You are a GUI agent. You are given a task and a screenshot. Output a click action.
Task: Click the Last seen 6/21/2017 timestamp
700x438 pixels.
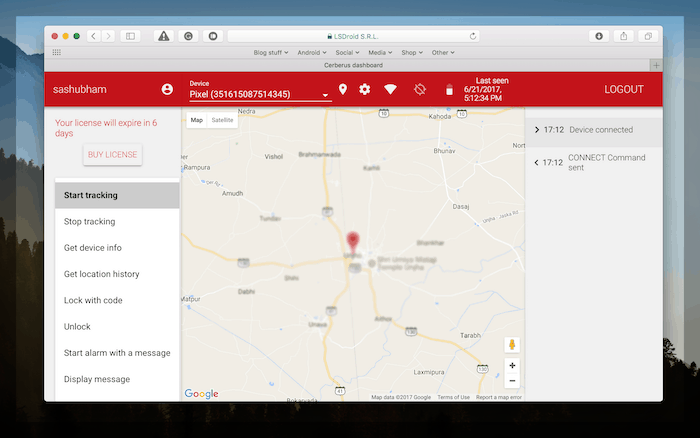[x=486, y=89]
